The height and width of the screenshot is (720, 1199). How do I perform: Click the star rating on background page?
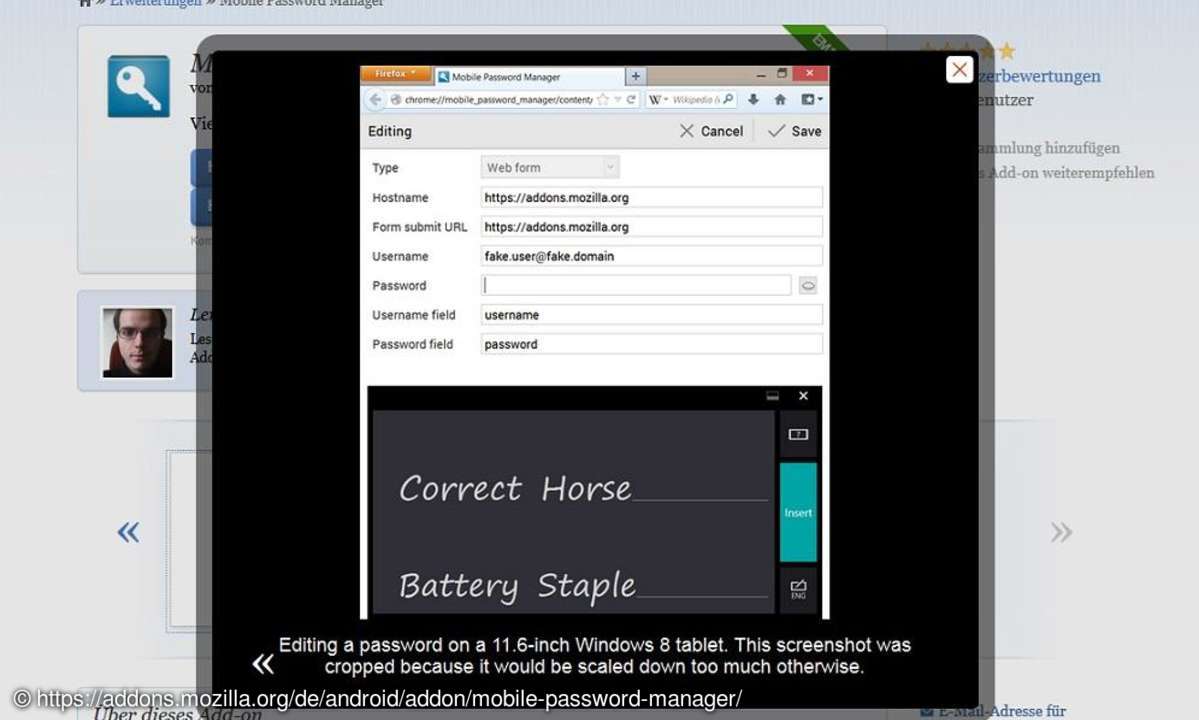(x=969, y=51)
